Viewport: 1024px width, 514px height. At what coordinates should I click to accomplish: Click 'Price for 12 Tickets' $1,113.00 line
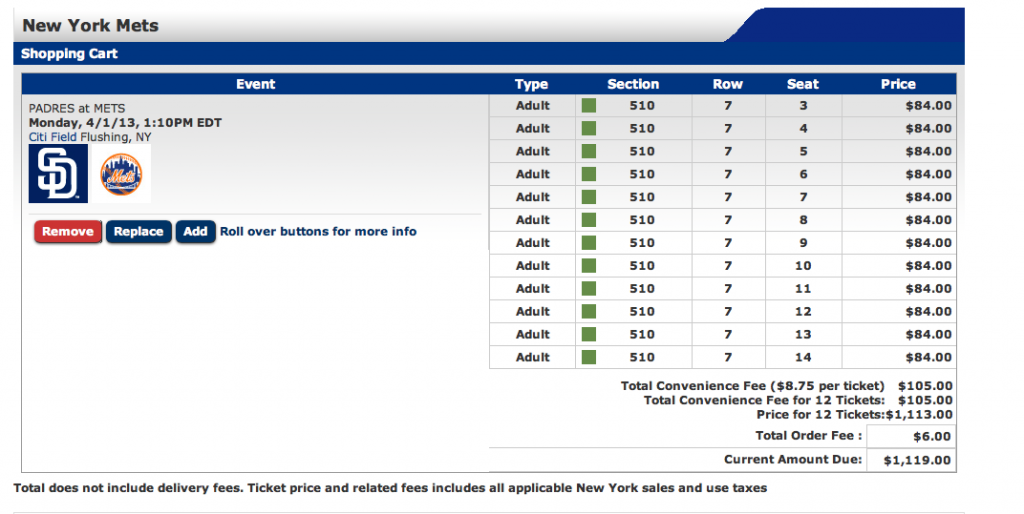pyautogui.click(x=854, y=415)
